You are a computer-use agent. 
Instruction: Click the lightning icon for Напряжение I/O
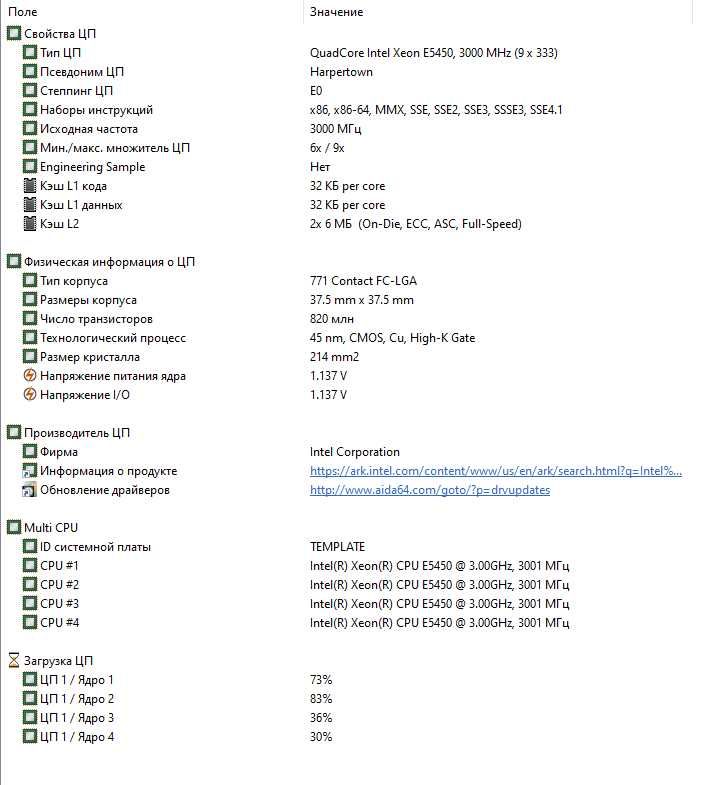30,395
